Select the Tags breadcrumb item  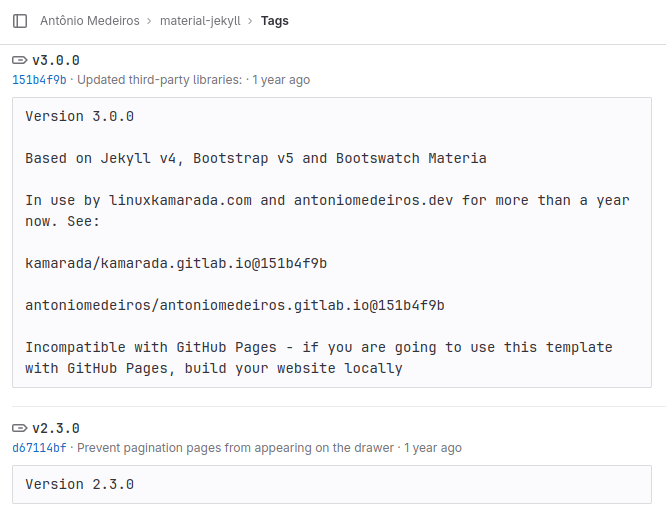[274, 21]
